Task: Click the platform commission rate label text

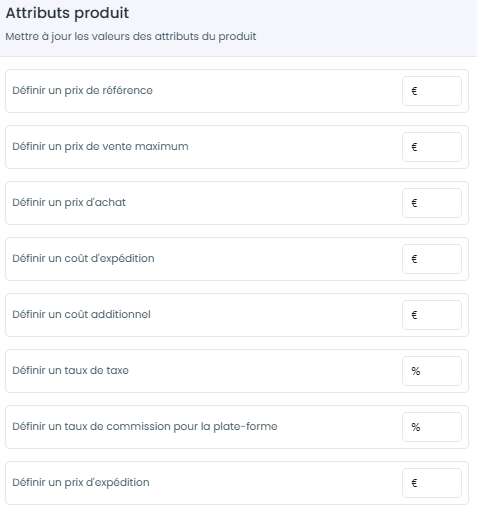Action: (145, 427)
